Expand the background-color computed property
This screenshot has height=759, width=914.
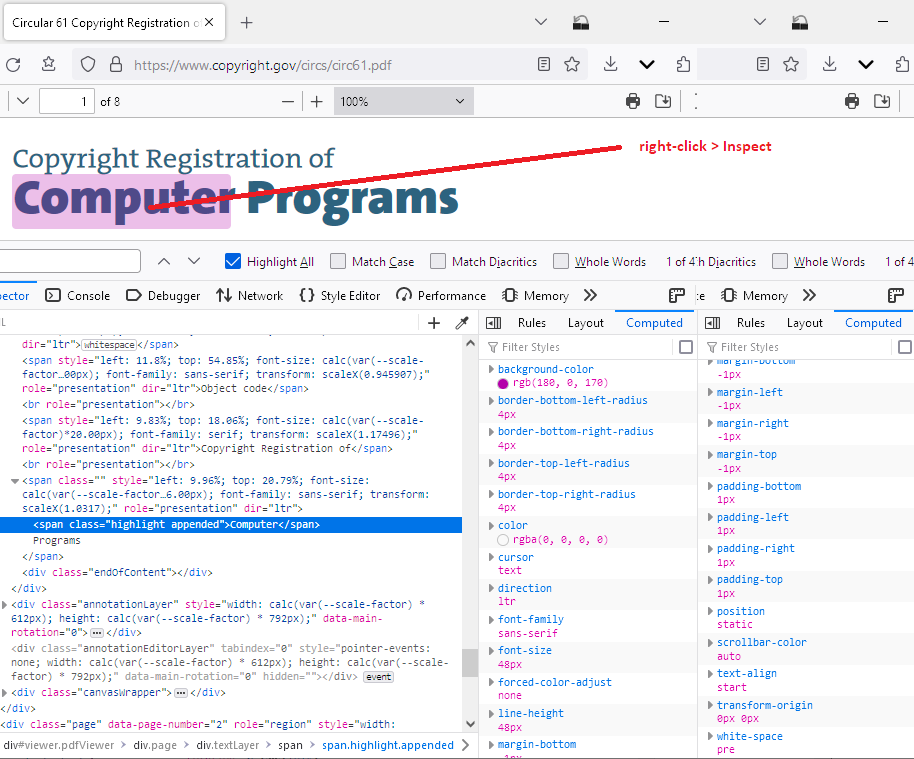pos(490,370)
